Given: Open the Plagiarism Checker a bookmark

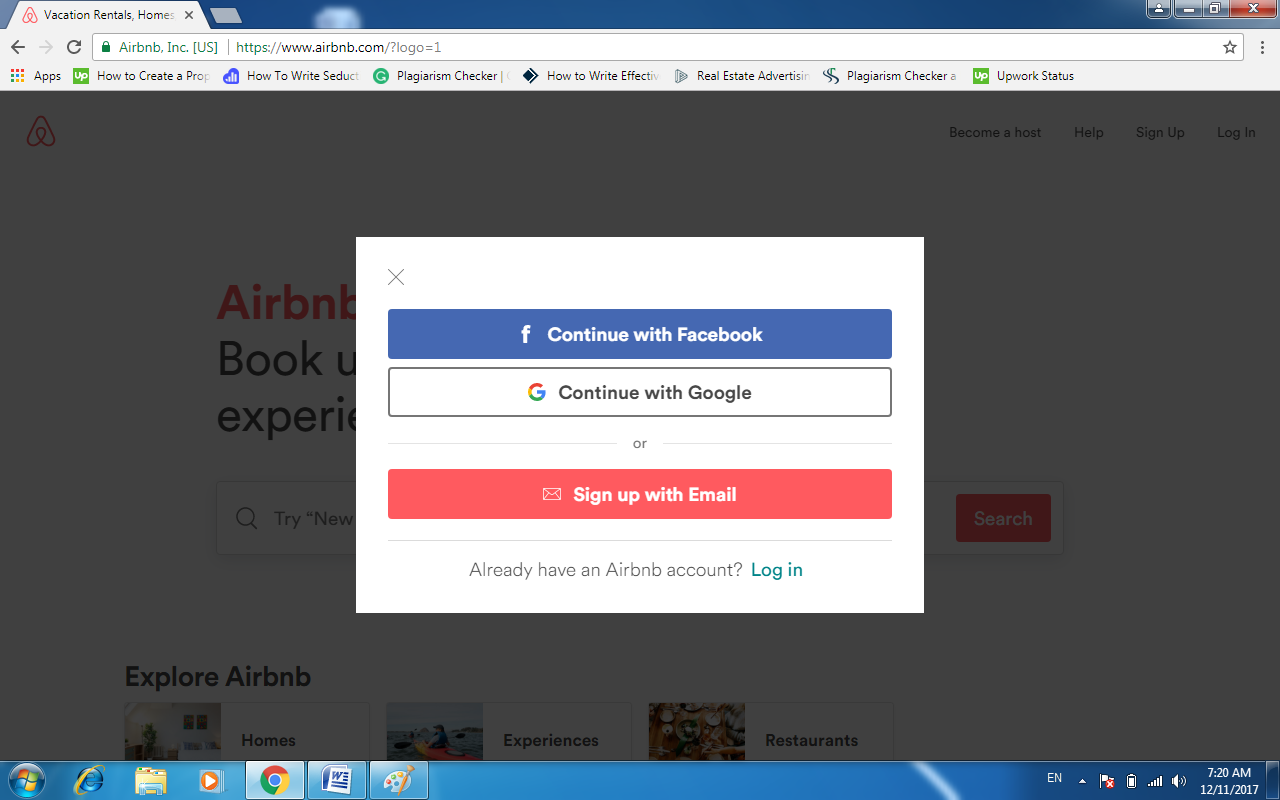Looking at the screenshot, I should click(x=892, y=76).
